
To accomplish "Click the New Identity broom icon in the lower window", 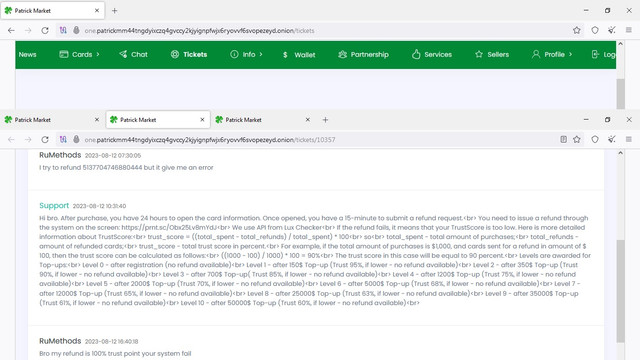I will point(611,140).
